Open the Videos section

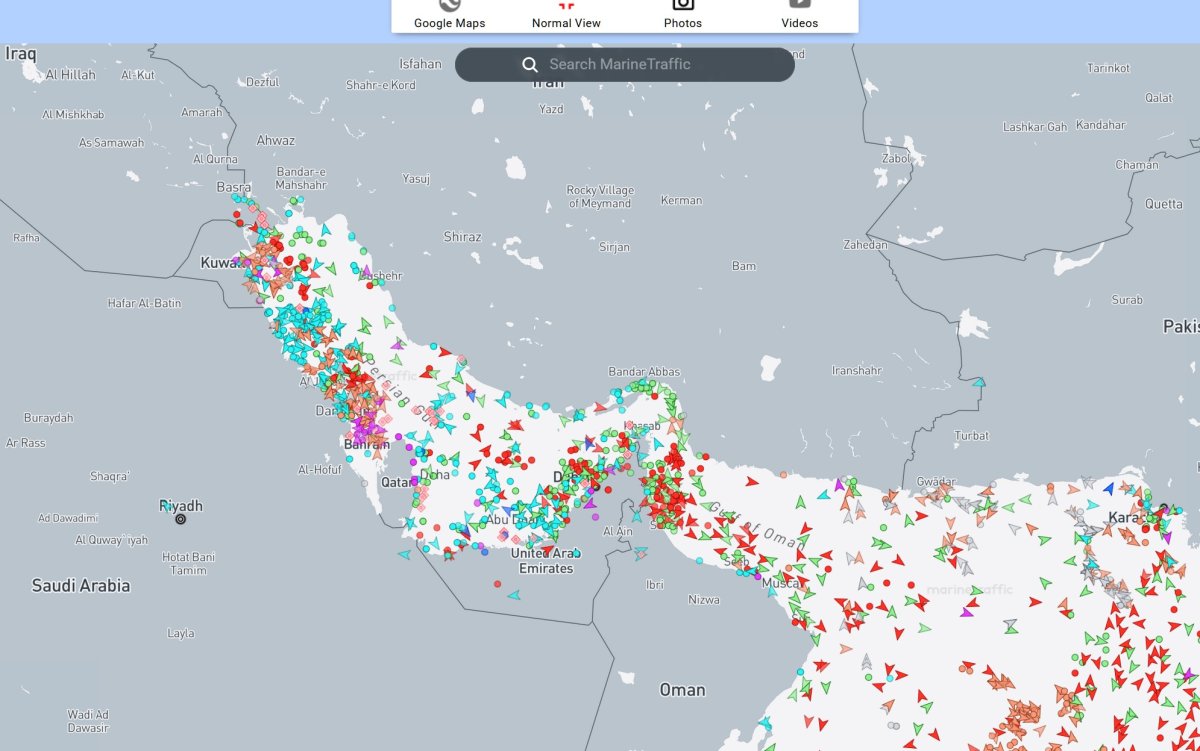point(799,14)
